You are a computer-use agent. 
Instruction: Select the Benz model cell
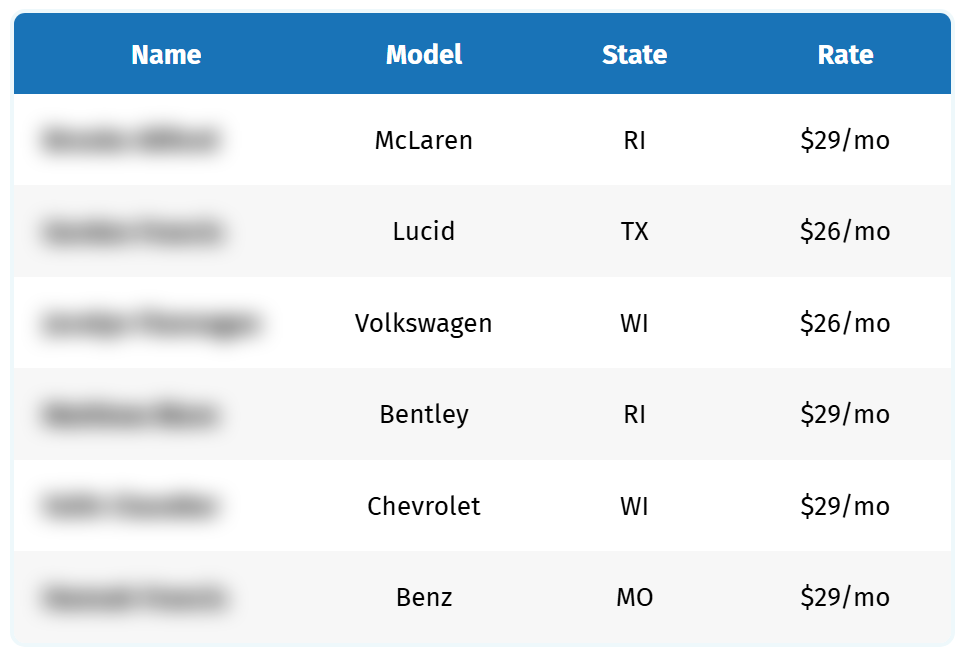pyautogui.click(x=424, y=598)
